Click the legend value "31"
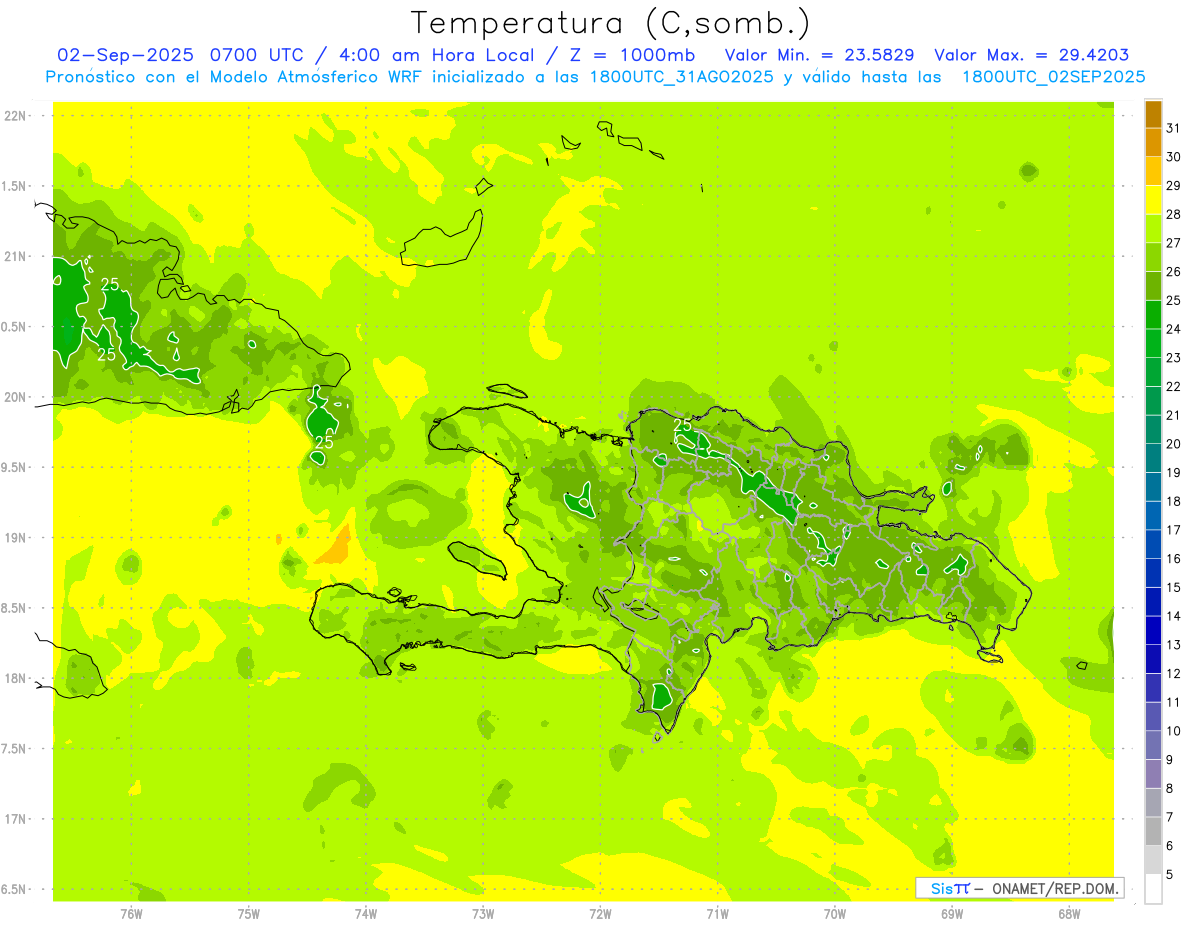The image size is (1200, 927). 1174,128
